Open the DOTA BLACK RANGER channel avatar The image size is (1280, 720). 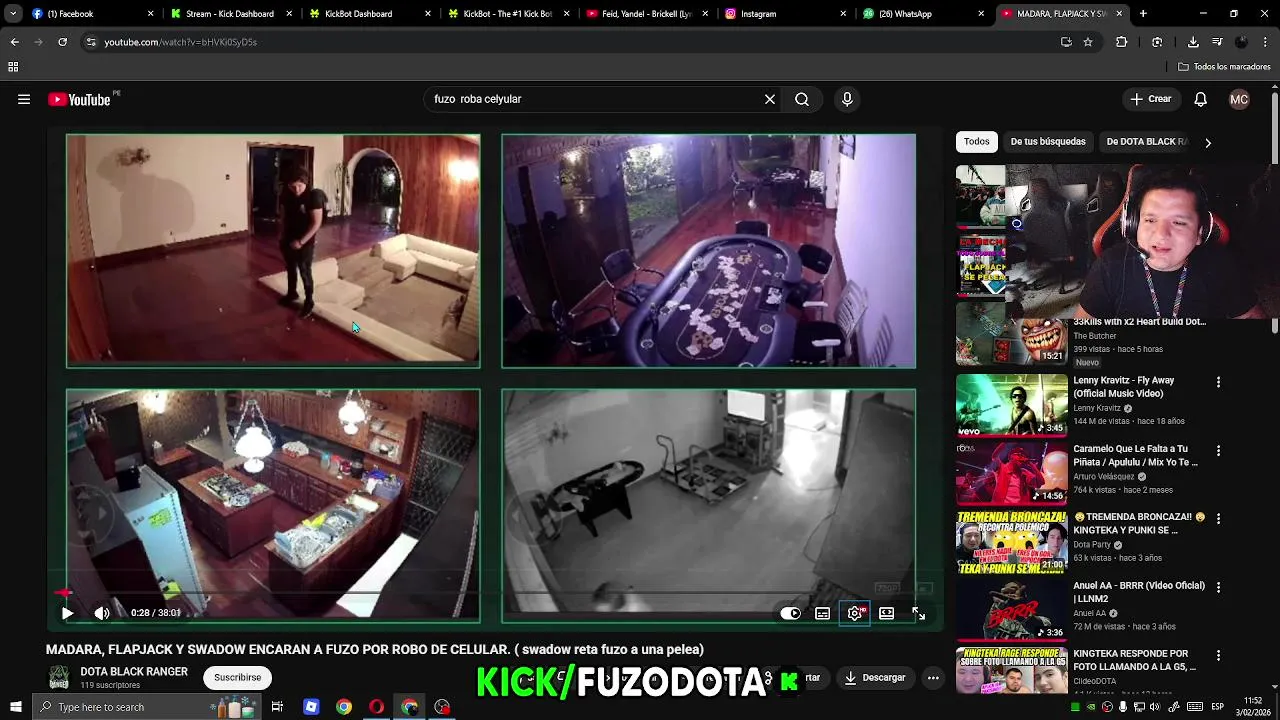pyautogui.click(x=59, y=677)
